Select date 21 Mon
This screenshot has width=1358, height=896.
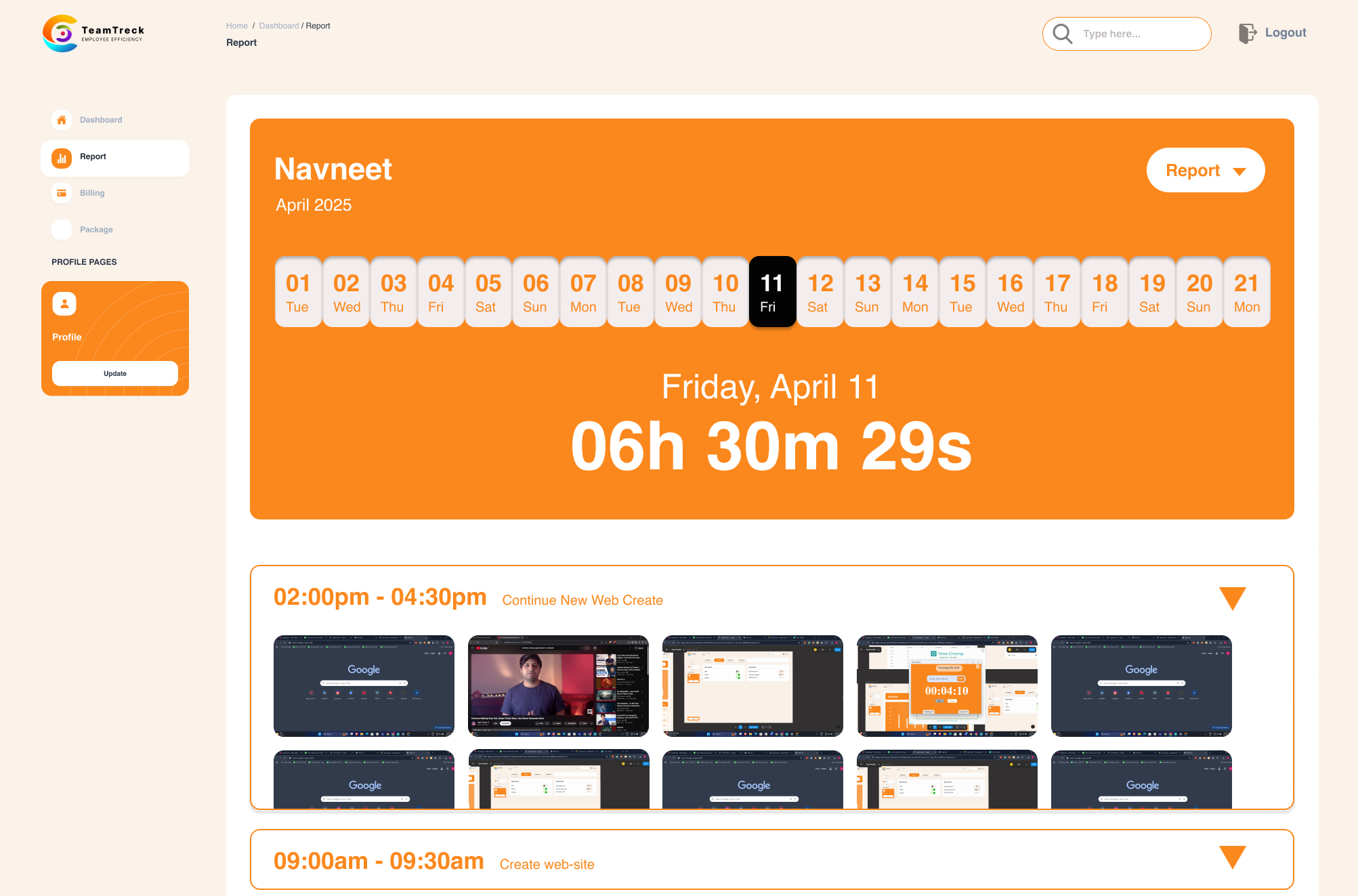point(1247,292)
